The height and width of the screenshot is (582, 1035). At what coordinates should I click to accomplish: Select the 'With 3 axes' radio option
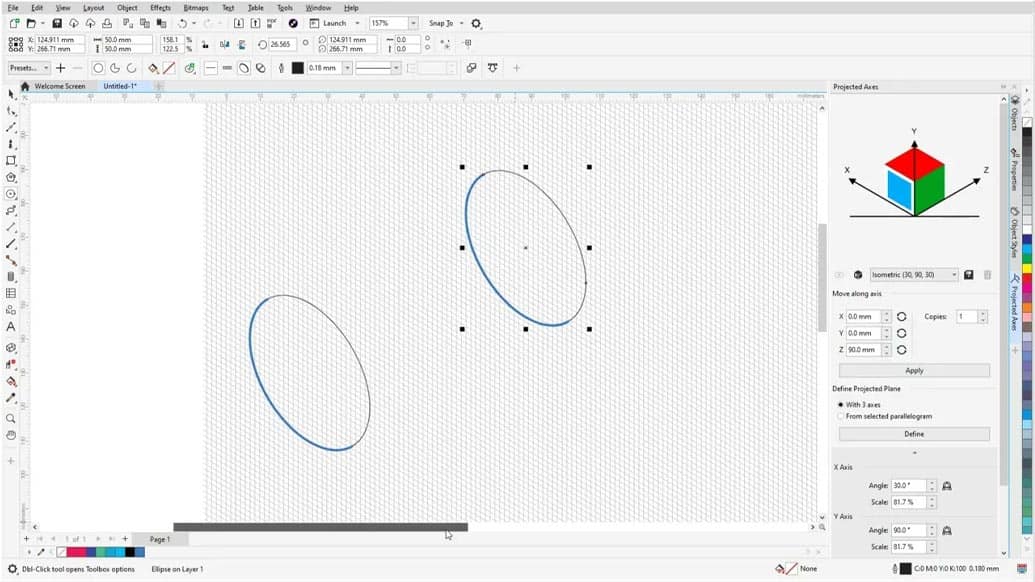click(840, 405)
